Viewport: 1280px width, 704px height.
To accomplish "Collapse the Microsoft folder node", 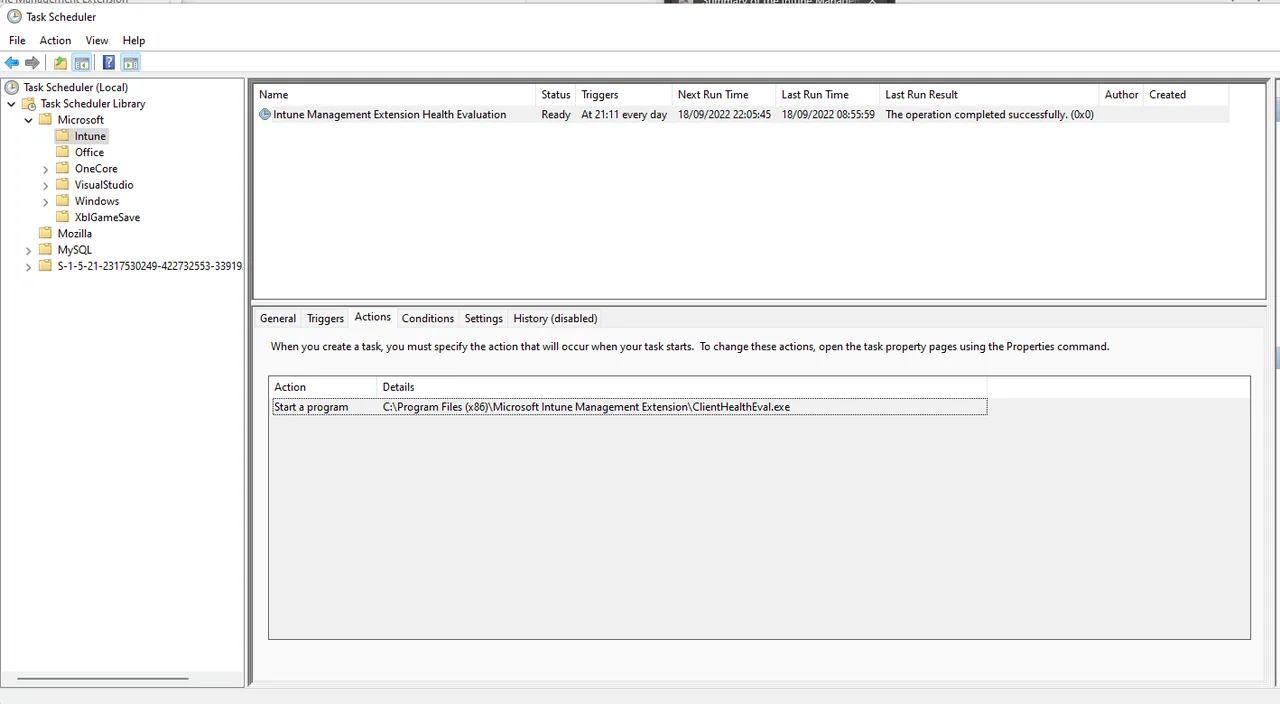I will coord(28,120).
